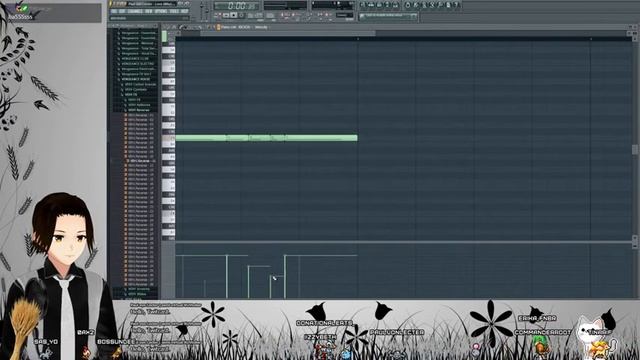The image size is (640, 360).
Task: Click the orange piano roll channel icon
Action: pyautogui.click(x=218, y=27)
